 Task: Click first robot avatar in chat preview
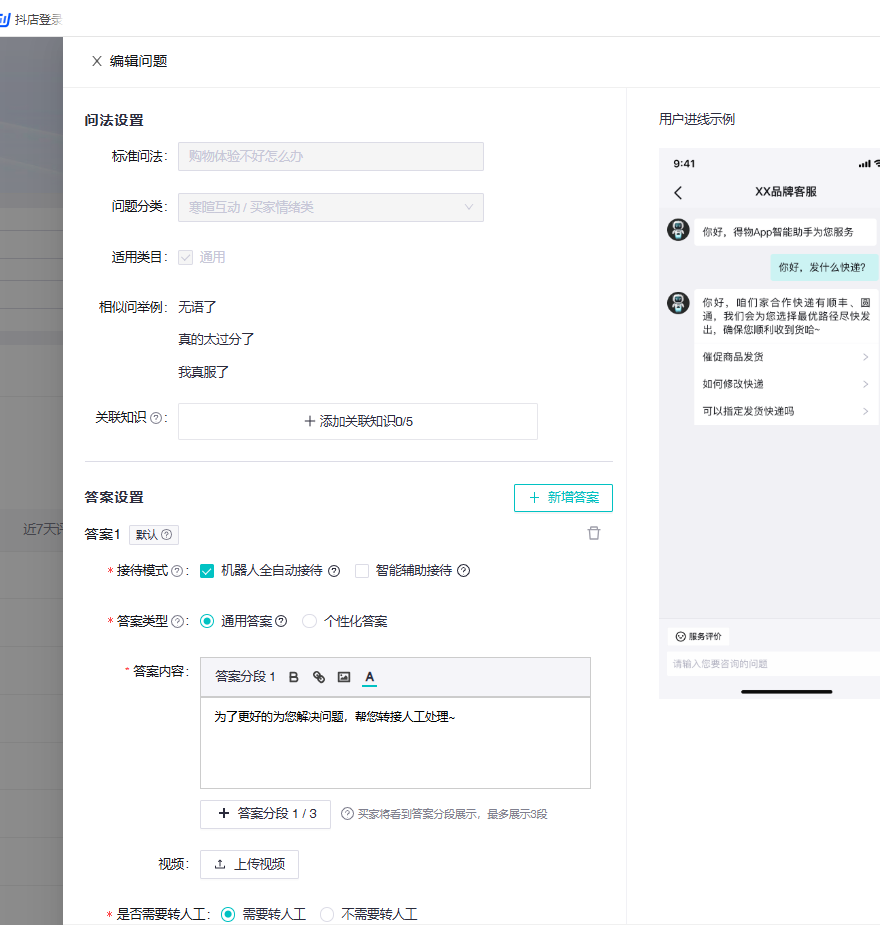[678, 229]
